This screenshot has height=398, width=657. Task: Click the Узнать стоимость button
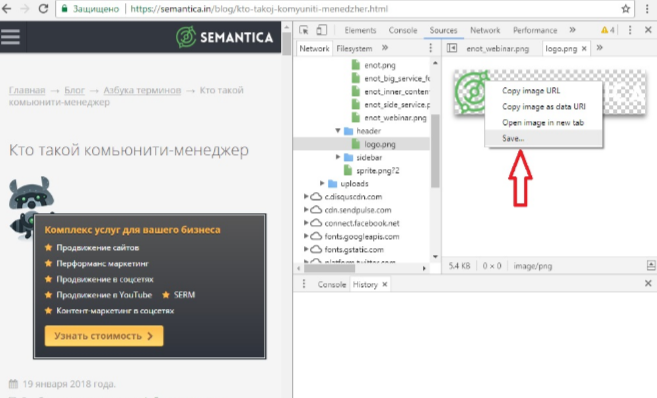[x=104, y=336]
